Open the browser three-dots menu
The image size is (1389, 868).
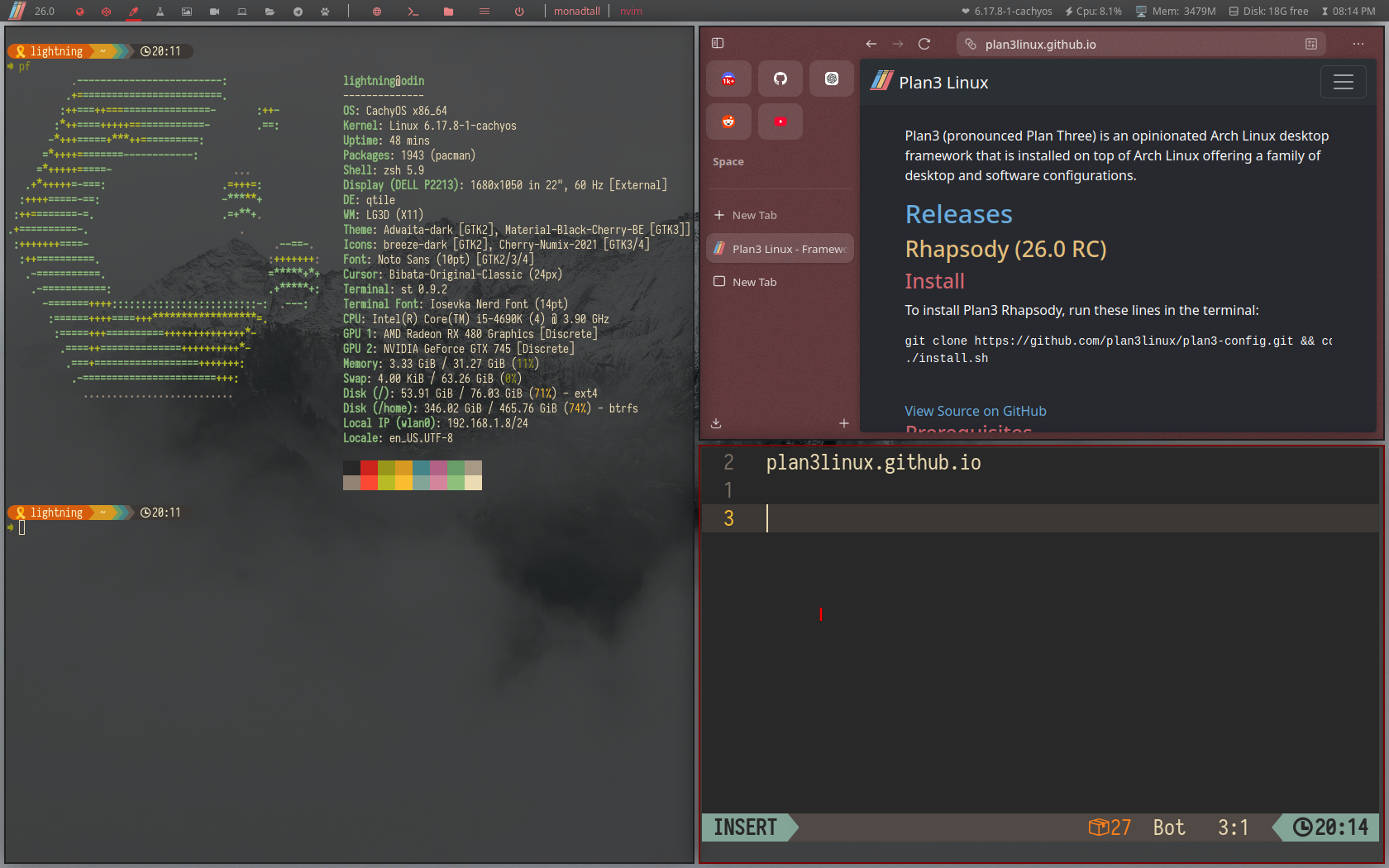(x=1358, y=44)
